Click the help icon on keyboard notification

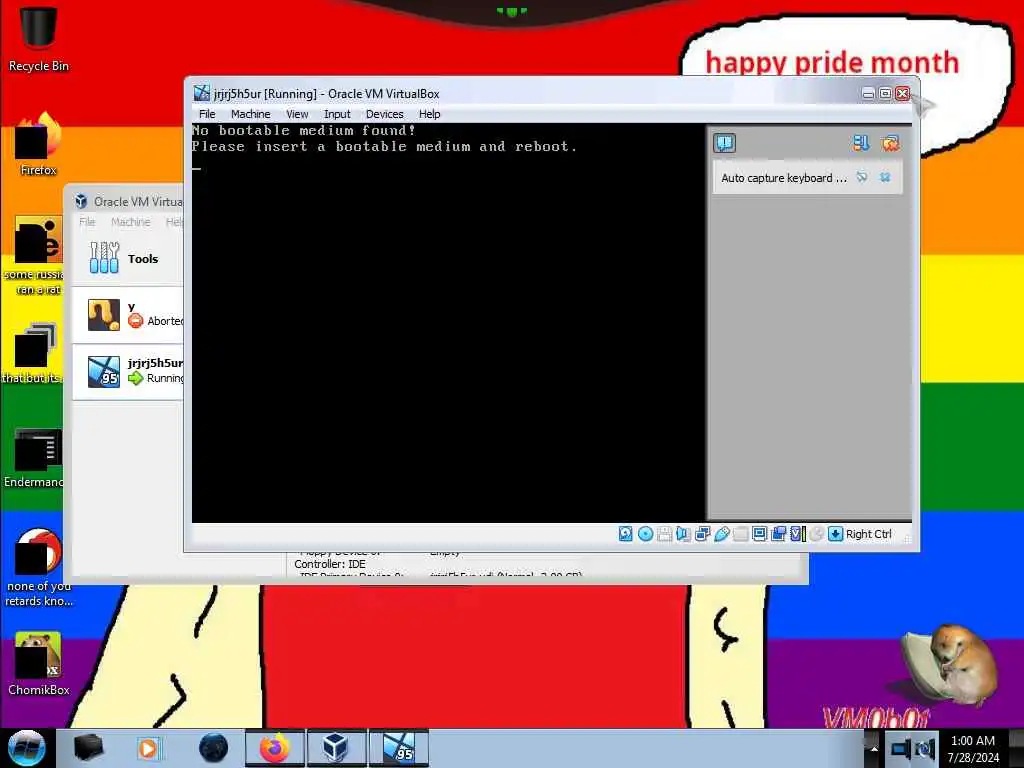point(862,178)
